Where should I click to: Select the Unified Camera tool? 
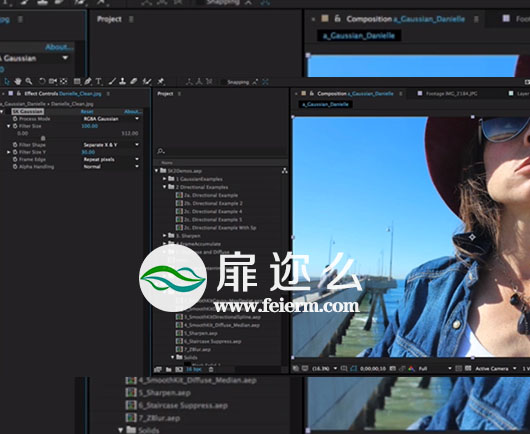(x=52, y=81)
